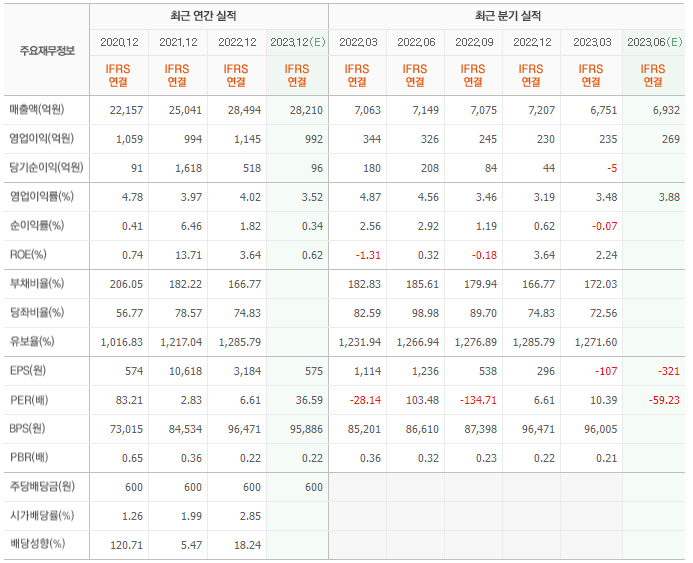Select the debt ratio value 206.05
693x563 pixels.
coord(126,284)
